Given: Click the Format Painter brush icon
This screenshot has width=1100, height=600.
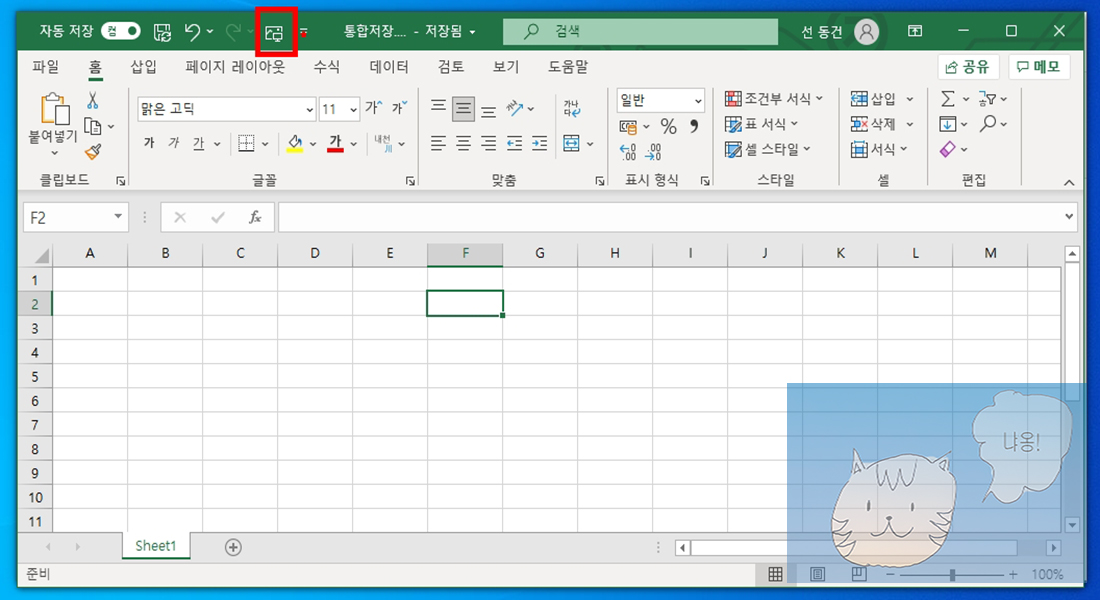Looking at the screenshot, I should (x=93, y=151).
